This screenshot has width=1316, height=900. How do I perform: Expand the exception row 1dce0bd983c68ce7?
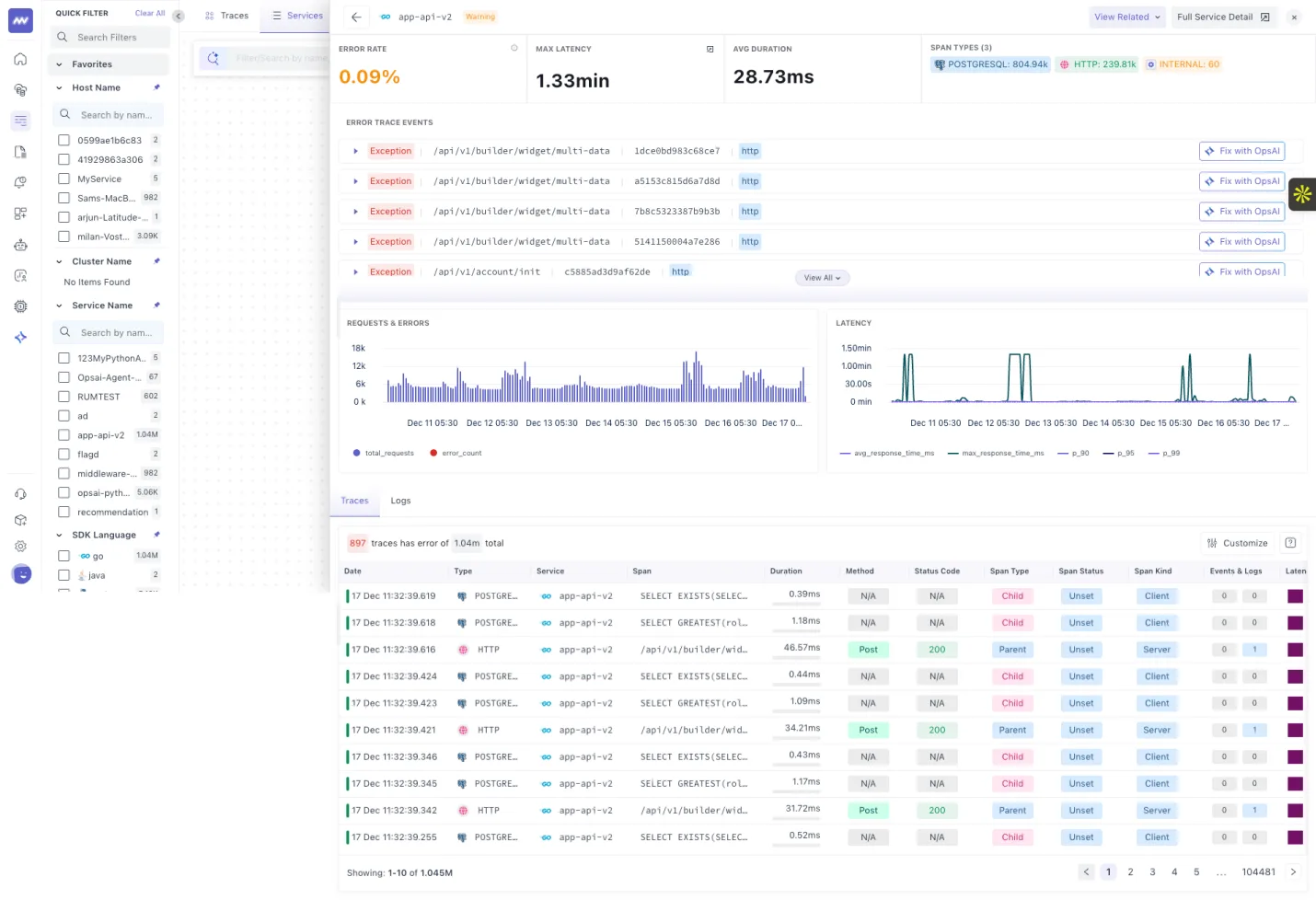coord(355,151)
